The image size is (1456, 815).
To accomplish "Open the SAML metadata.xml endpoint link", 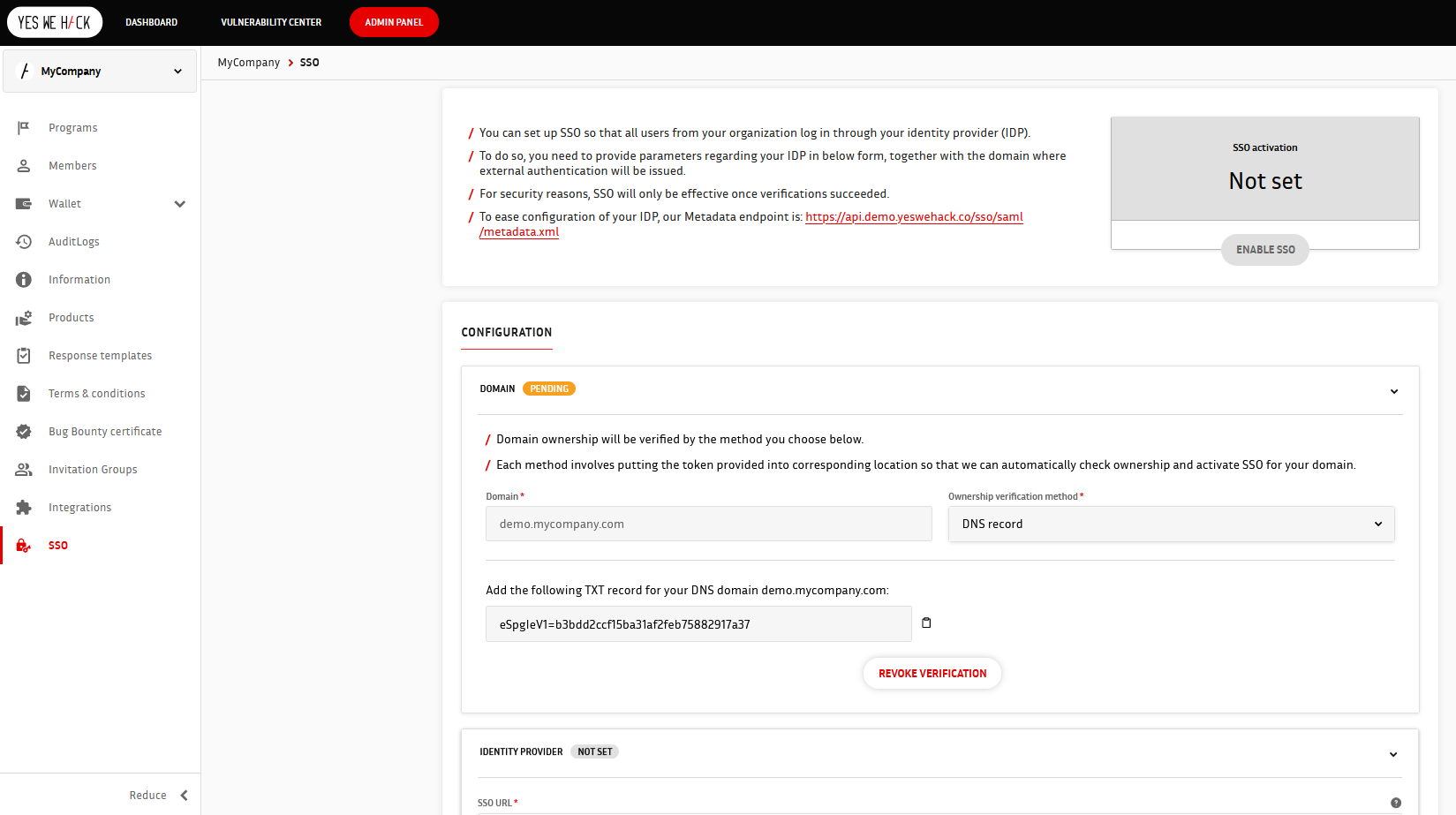I will [914, 217].
